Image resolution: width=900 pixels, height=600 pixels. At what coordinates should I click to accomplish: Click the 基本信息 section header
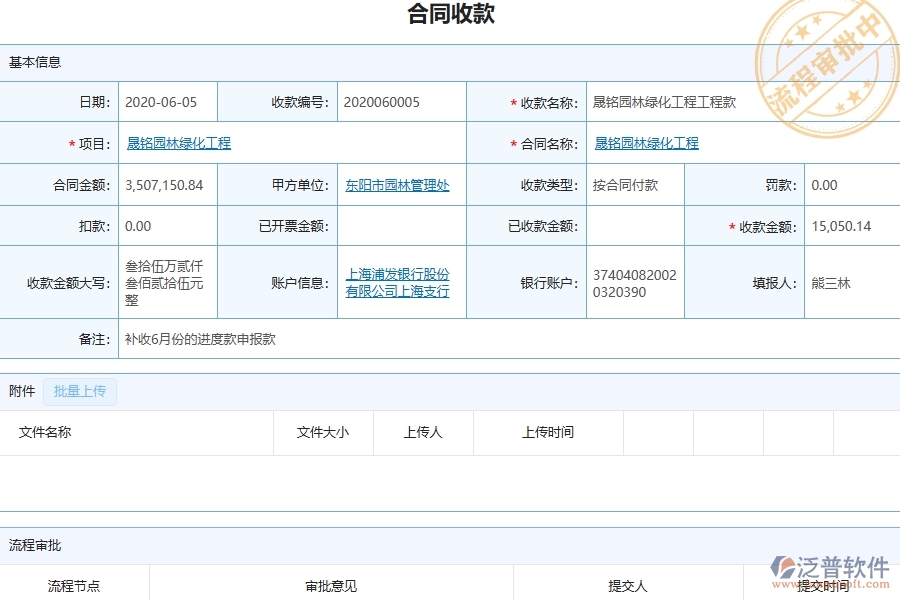(x=34, y=61)
